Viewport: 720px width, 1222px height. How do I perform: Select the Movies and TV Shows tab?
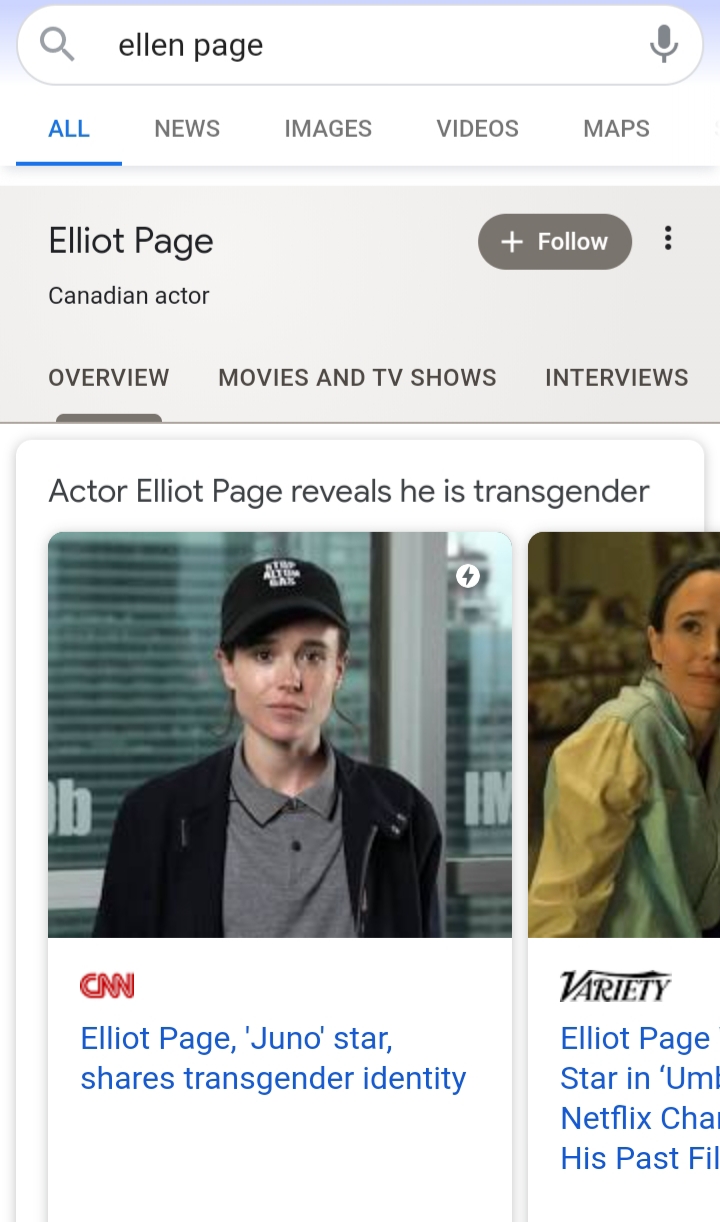point(357,378)
